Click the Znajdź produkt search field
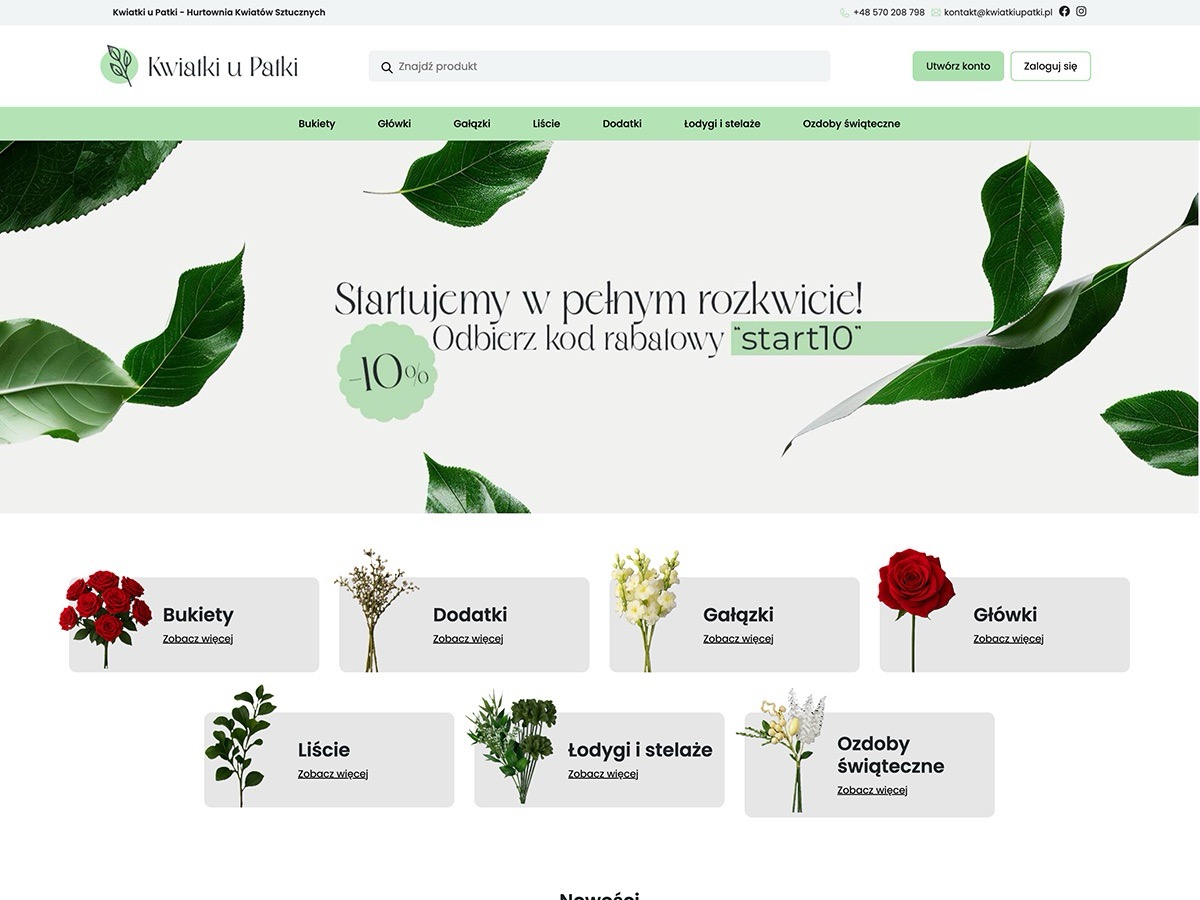1200x900 pixels. click(599, 66)
